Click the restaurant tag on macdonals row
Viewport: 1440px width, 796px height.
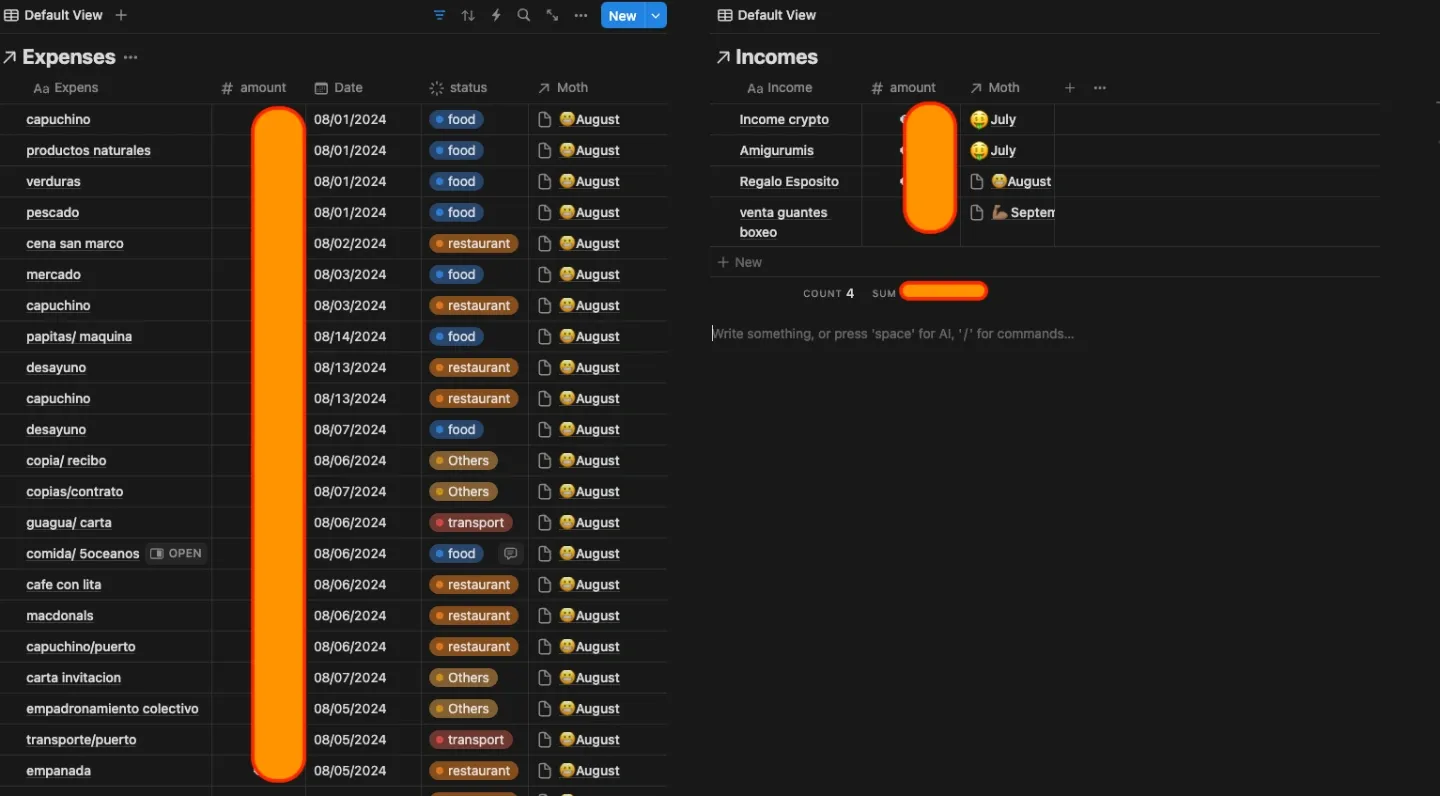(474, 616)
